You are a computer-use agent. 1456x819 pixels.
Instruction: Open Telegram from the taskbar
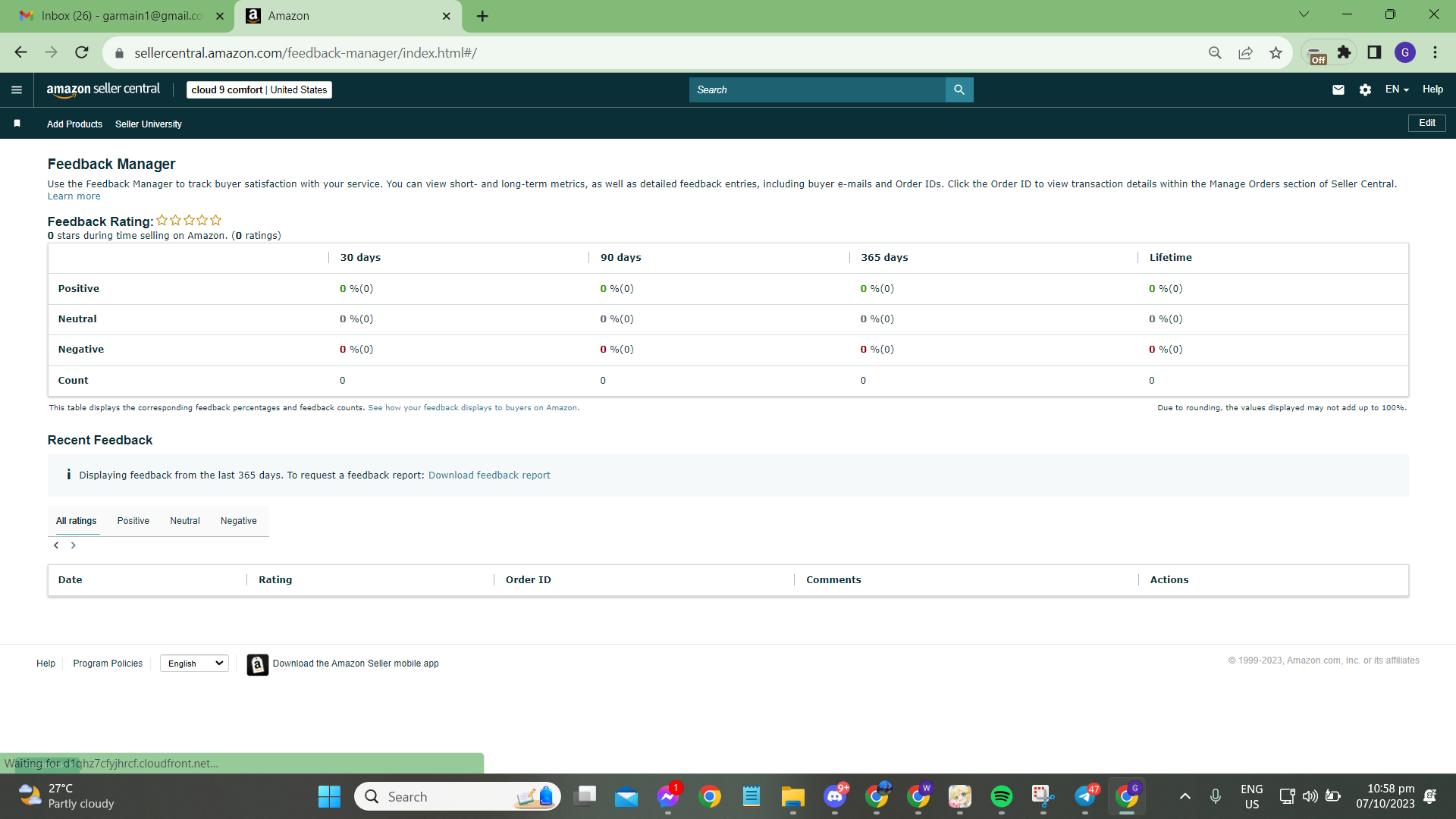(1085, 796)
